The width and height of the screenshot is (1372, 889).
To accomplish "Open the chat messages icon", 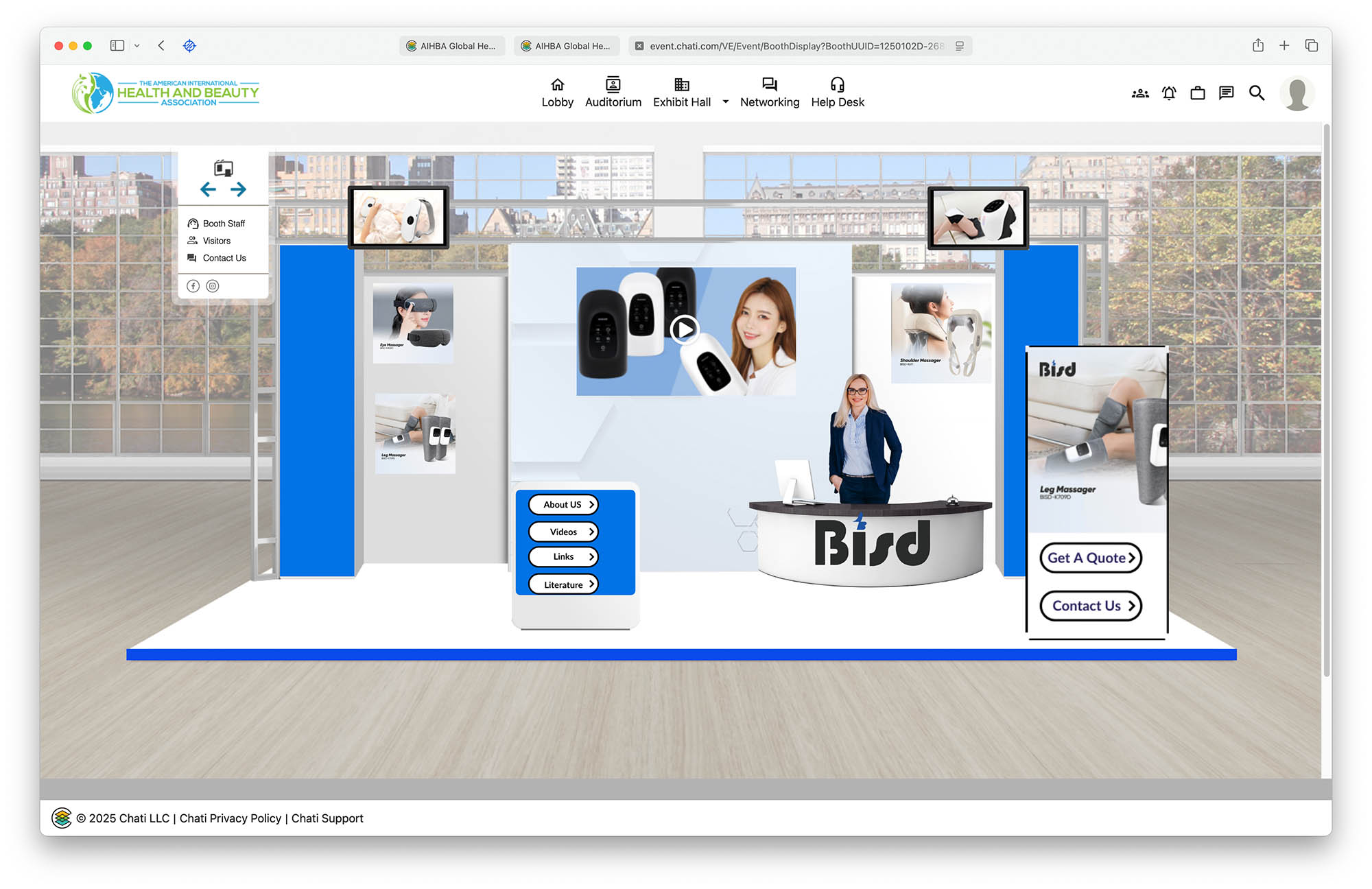I will [x=1227, y=93].
